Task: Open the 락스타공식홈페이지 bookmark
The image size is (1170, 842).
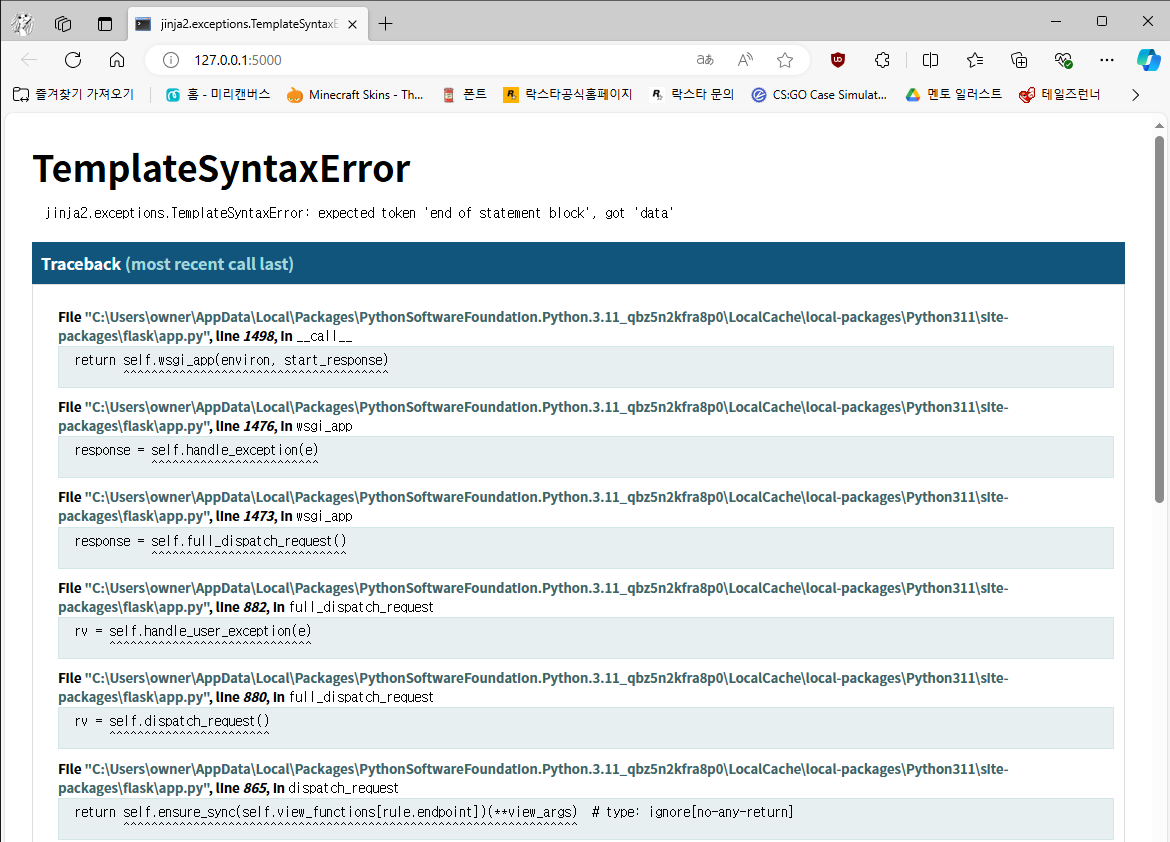Action: (568, 94)
